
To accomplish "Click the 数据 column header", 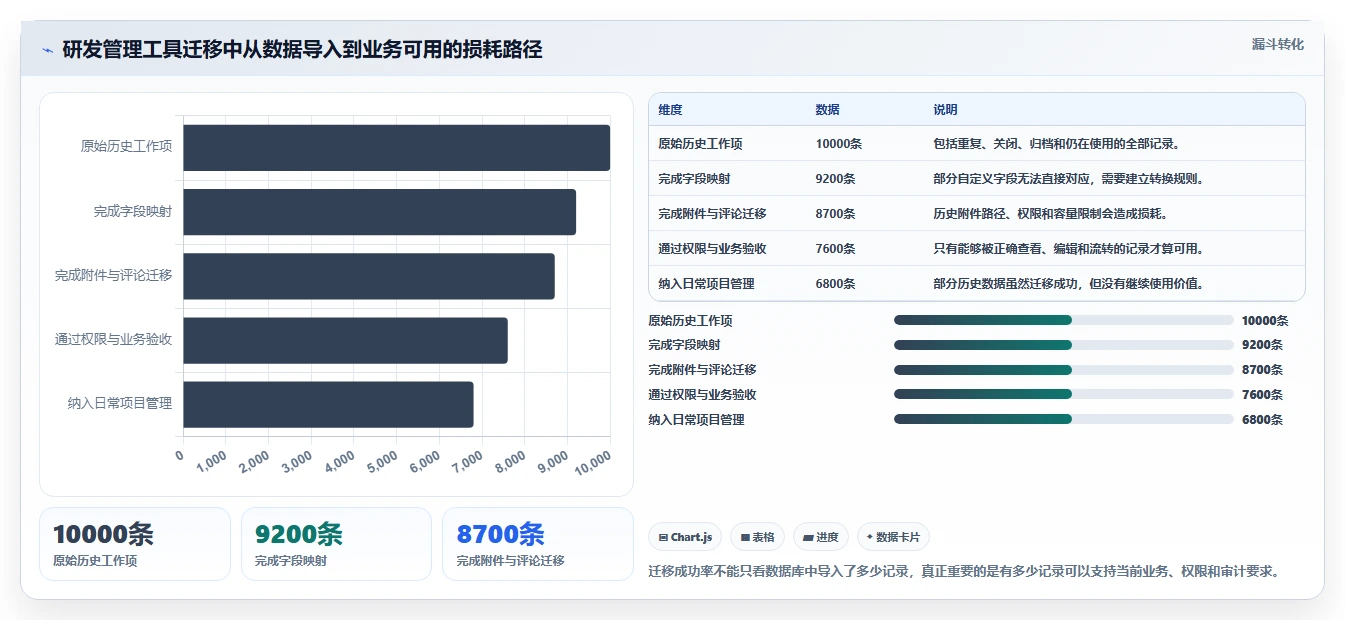I will [x=827, y=110].
